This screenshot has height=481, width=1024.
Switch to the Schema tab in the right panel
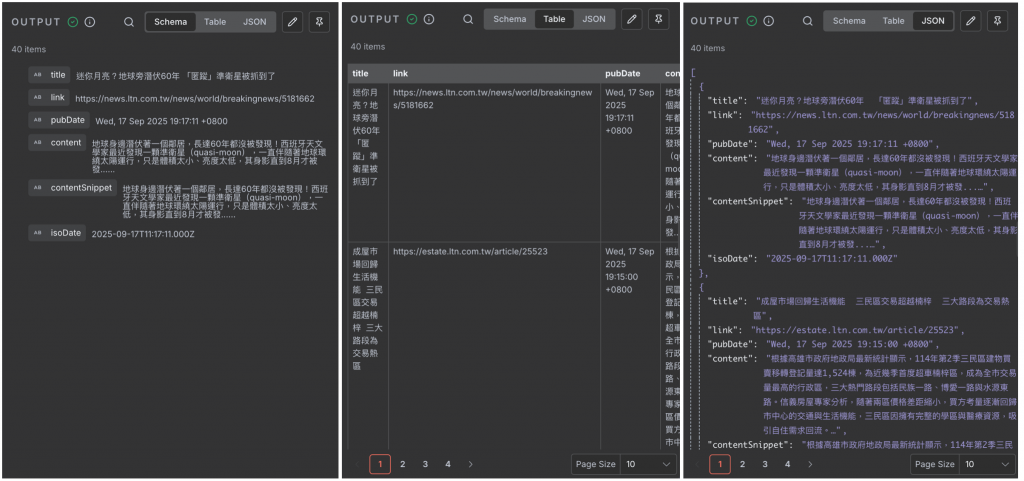click(849, 21)
